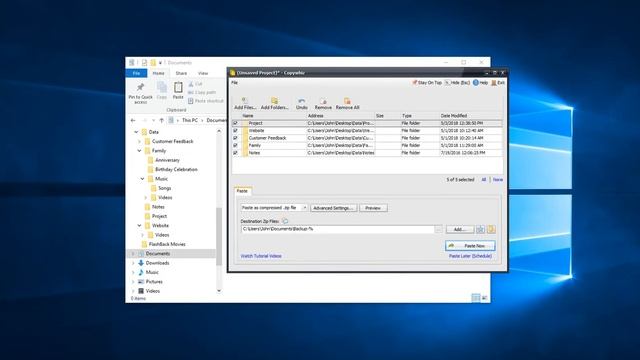Click Hide (Esc) in Copywhiz header
The image size is (640, 360).
click(457, 82)
